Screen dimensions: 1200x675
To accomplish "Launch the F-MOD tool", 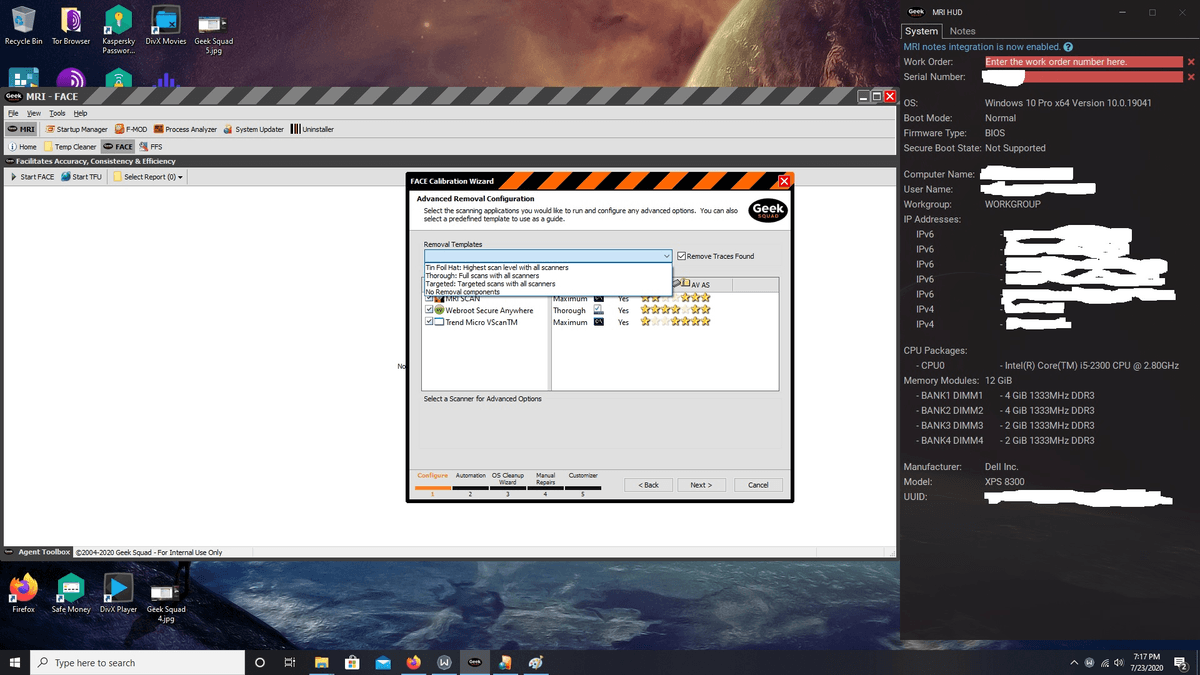I will (131, 129).
